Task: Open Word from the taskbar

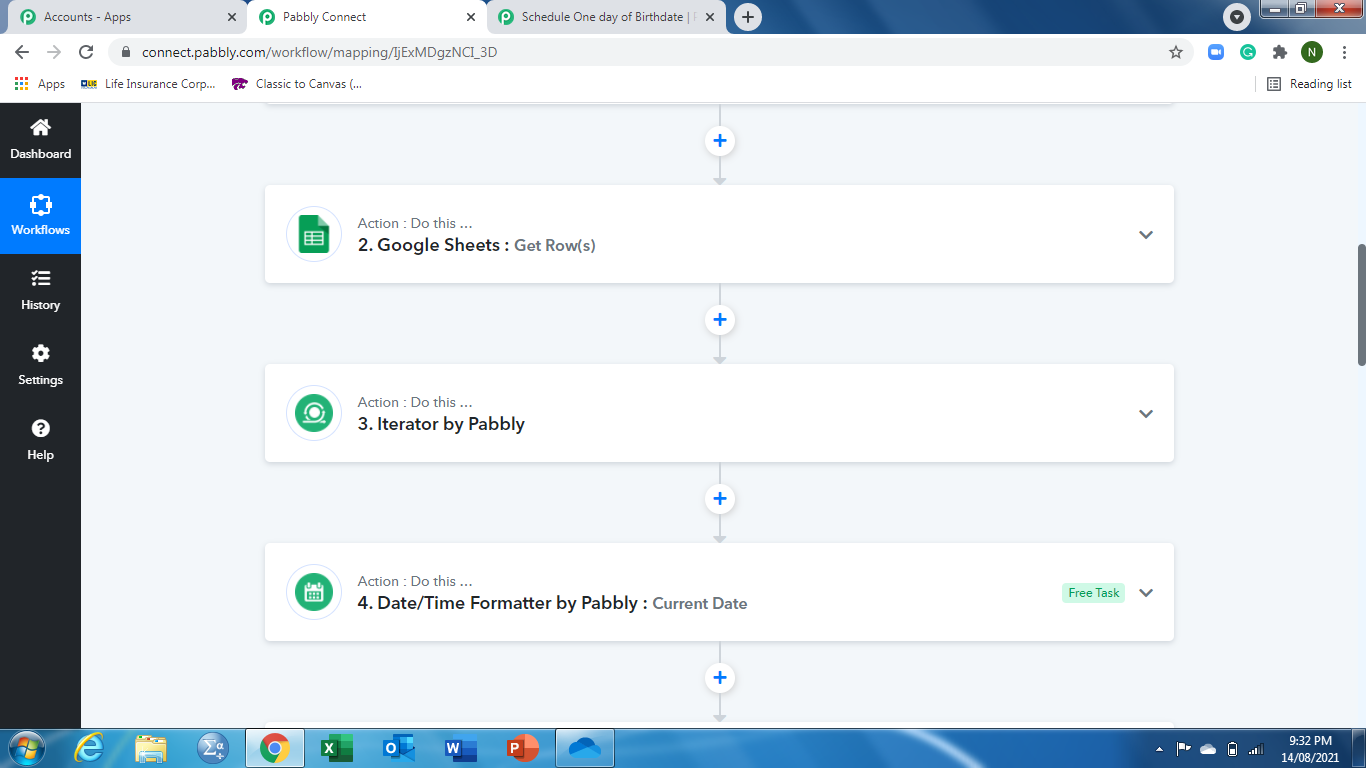Action: pyautogui.click(x=461, y=748)
